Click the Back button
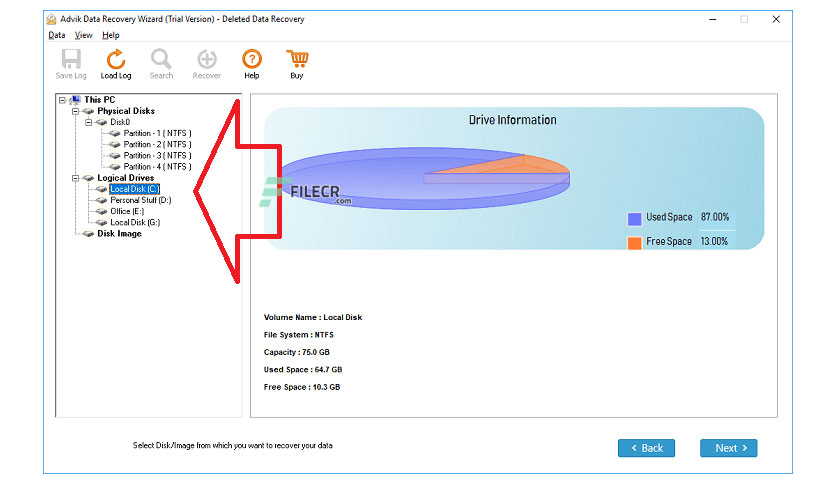 pyautogui.click(x=646, y=448)
